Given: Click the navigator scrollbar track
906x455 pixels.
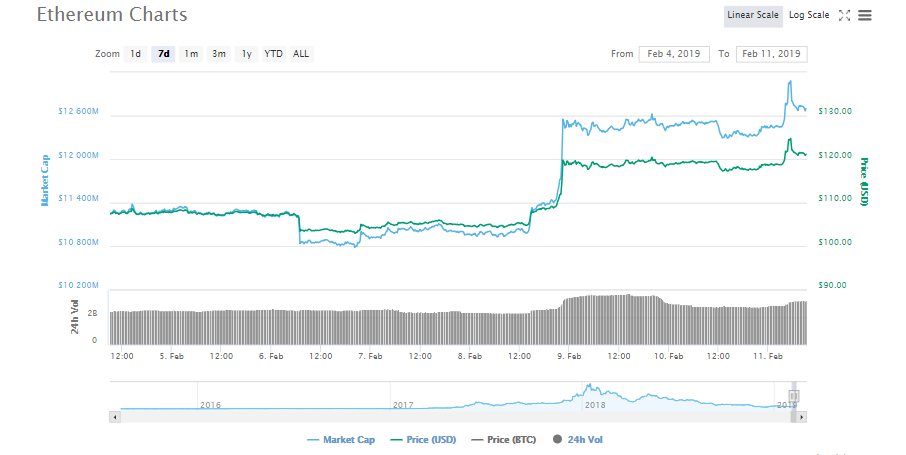Looking at the screenshot, I should 455,417.
